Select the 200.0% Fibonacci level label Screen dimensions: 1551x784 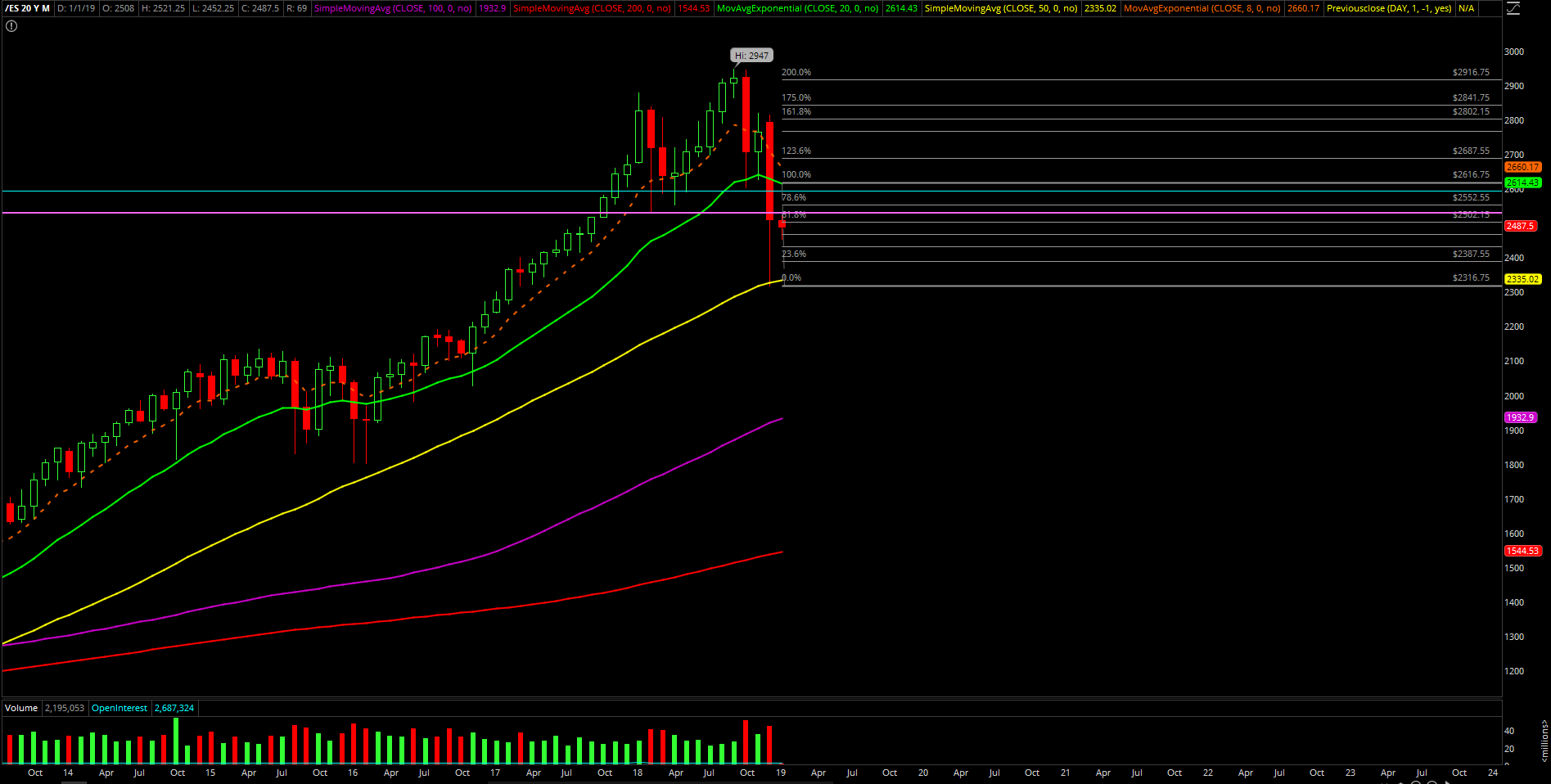(796, 72)
